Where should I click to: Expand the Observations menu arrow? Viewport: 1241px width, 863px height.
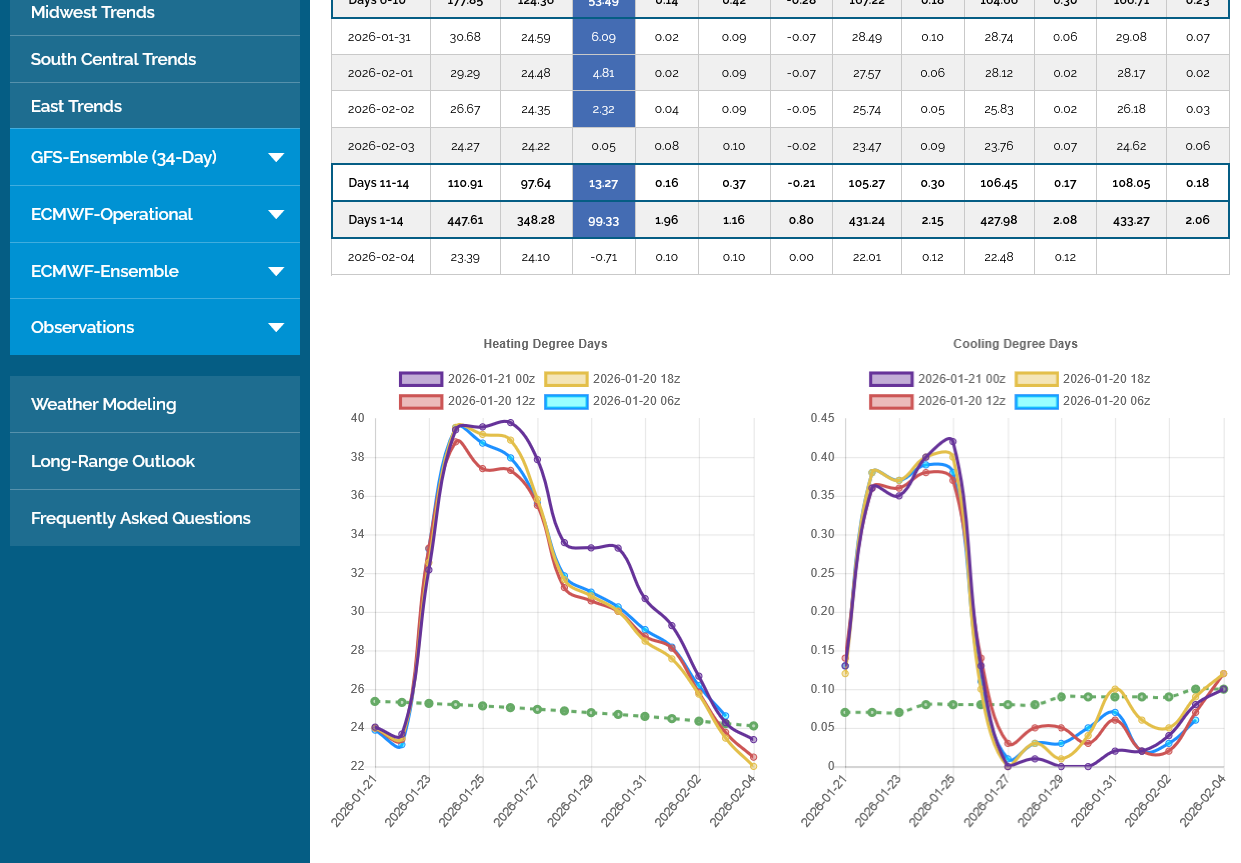[x=276, y=328]
